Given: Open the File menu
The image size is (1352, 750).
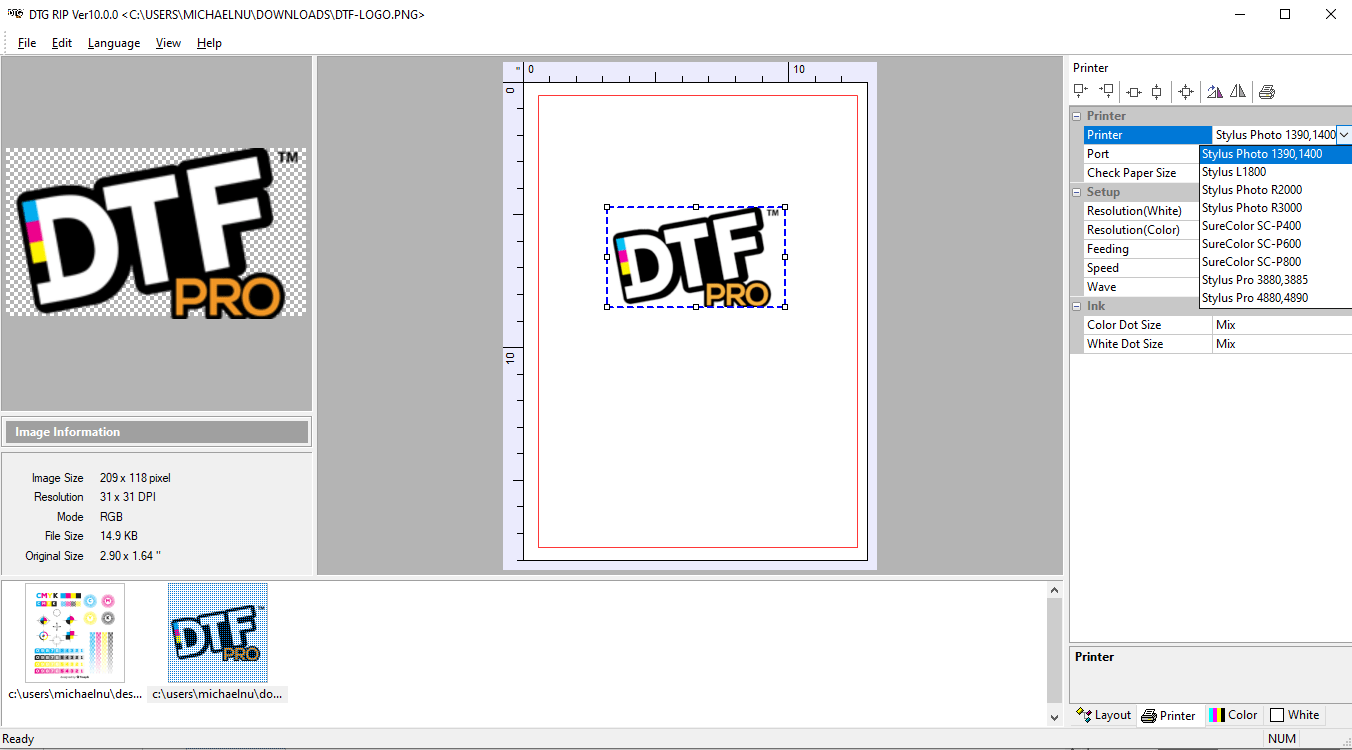Looking at the screenshot, I should [x=27, y=43].
